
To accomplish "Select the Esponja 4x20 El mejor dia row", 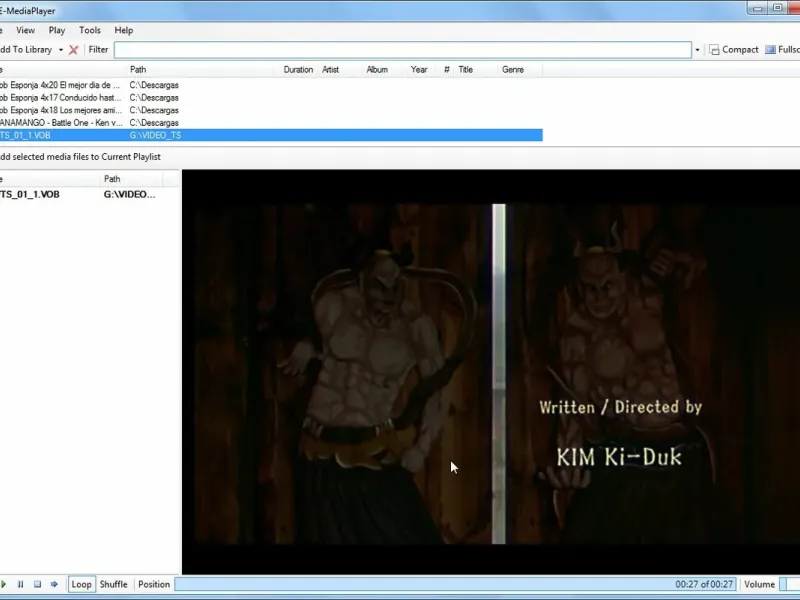I will [x=271, y=85].
